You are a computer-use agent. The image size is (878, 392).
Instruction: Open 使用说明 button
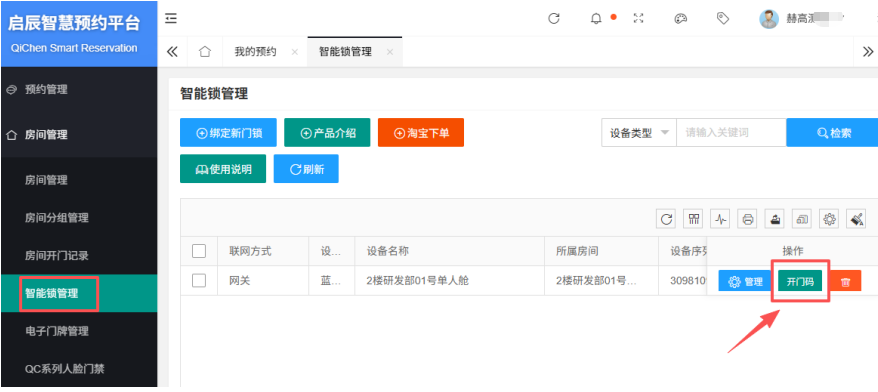(223, 169)
